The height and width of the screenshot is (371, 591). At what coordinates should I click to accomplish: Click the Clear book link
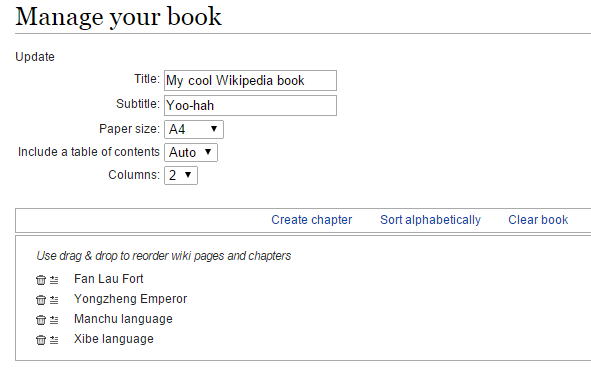(x=538, y=220)
